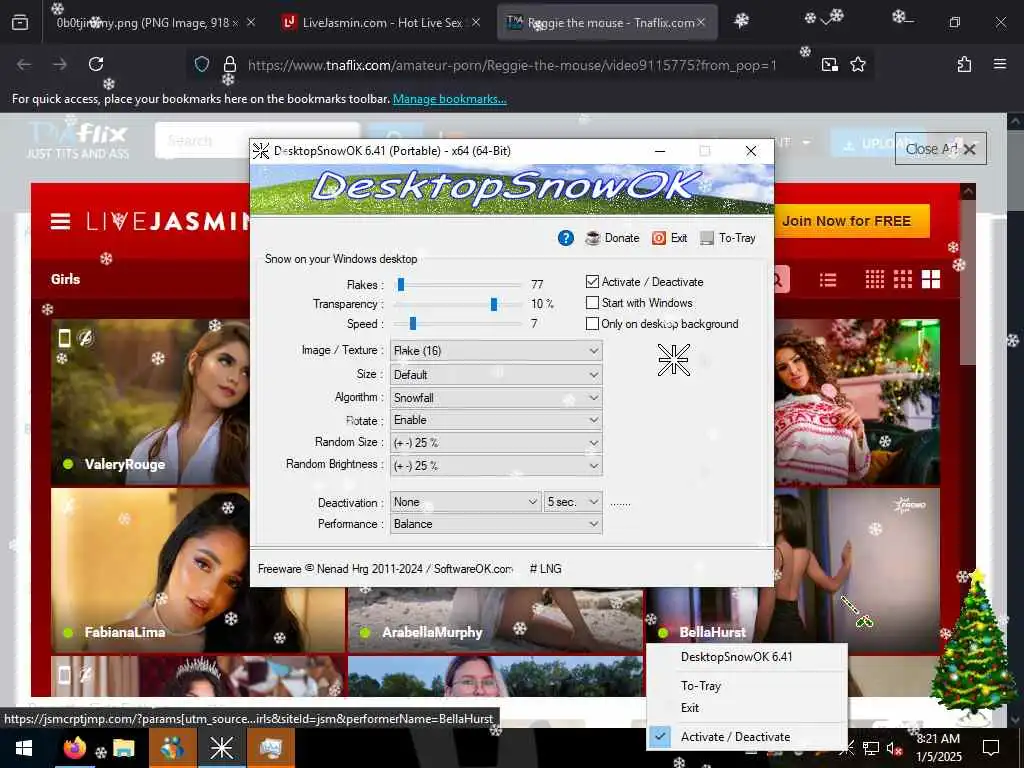This screenshot has height=768, width=1024.
Task: Open File Explorer from the taskbar
Action: [123, 748]
